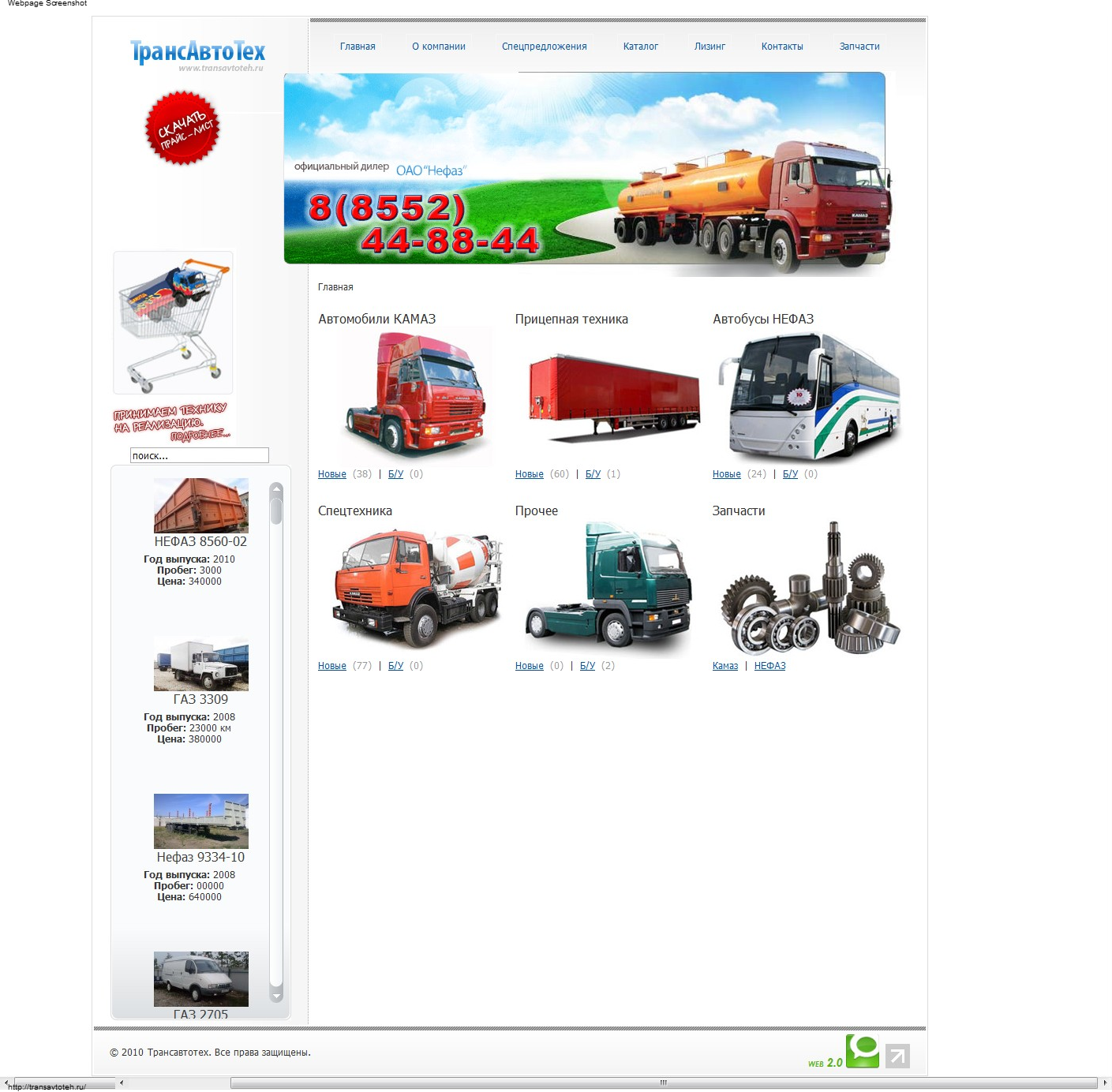
Task: Open Б/У listings under Прочее
Action: click(x=590, y=665)
